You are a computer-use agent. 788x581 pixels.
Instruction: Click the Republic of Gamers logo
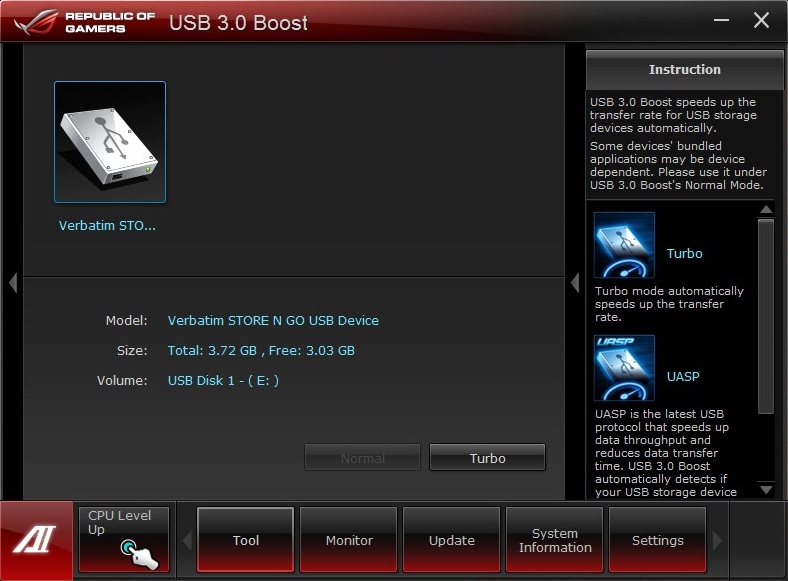(84, 22)
